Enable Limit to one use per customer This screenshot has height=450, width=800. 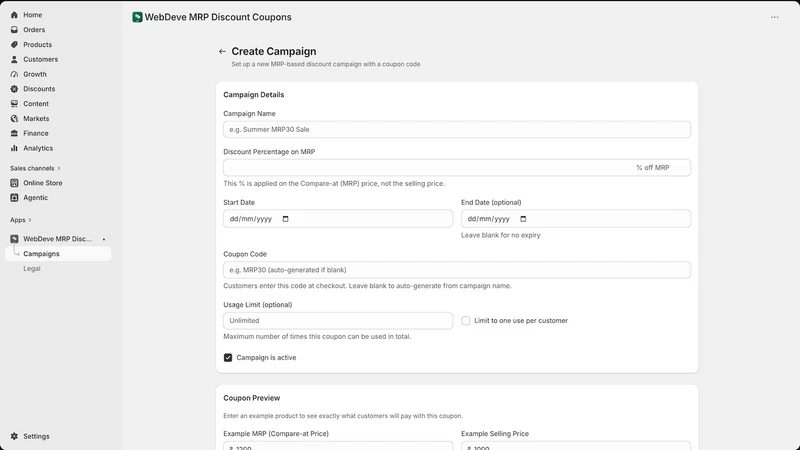[466, 320]
